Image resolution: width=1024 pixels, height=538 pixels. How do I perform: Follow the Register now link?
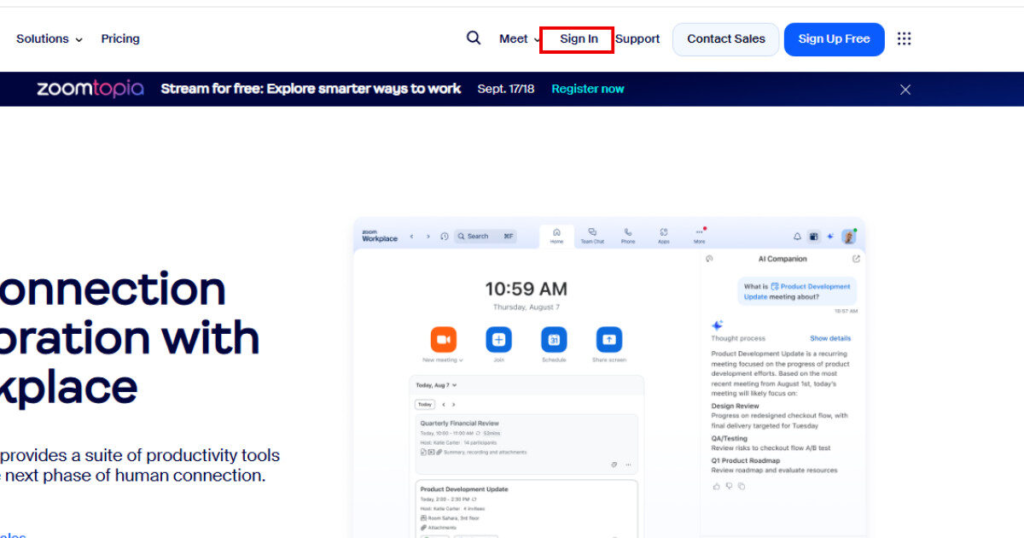(x=588, y=89)
